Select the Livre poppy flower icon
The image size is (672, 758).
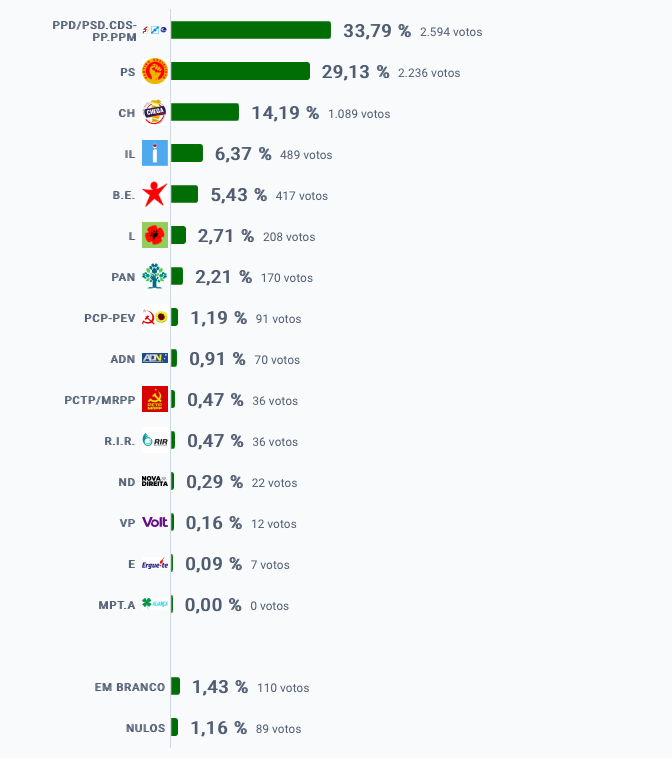coord(155,235)
